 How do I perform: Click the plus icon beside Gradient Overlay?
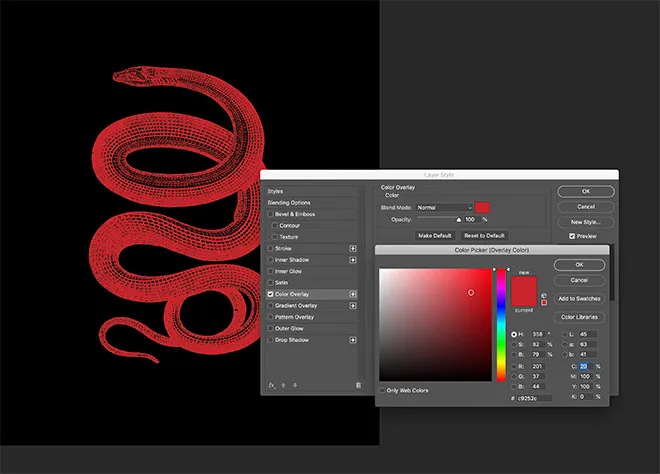point(353,305)
